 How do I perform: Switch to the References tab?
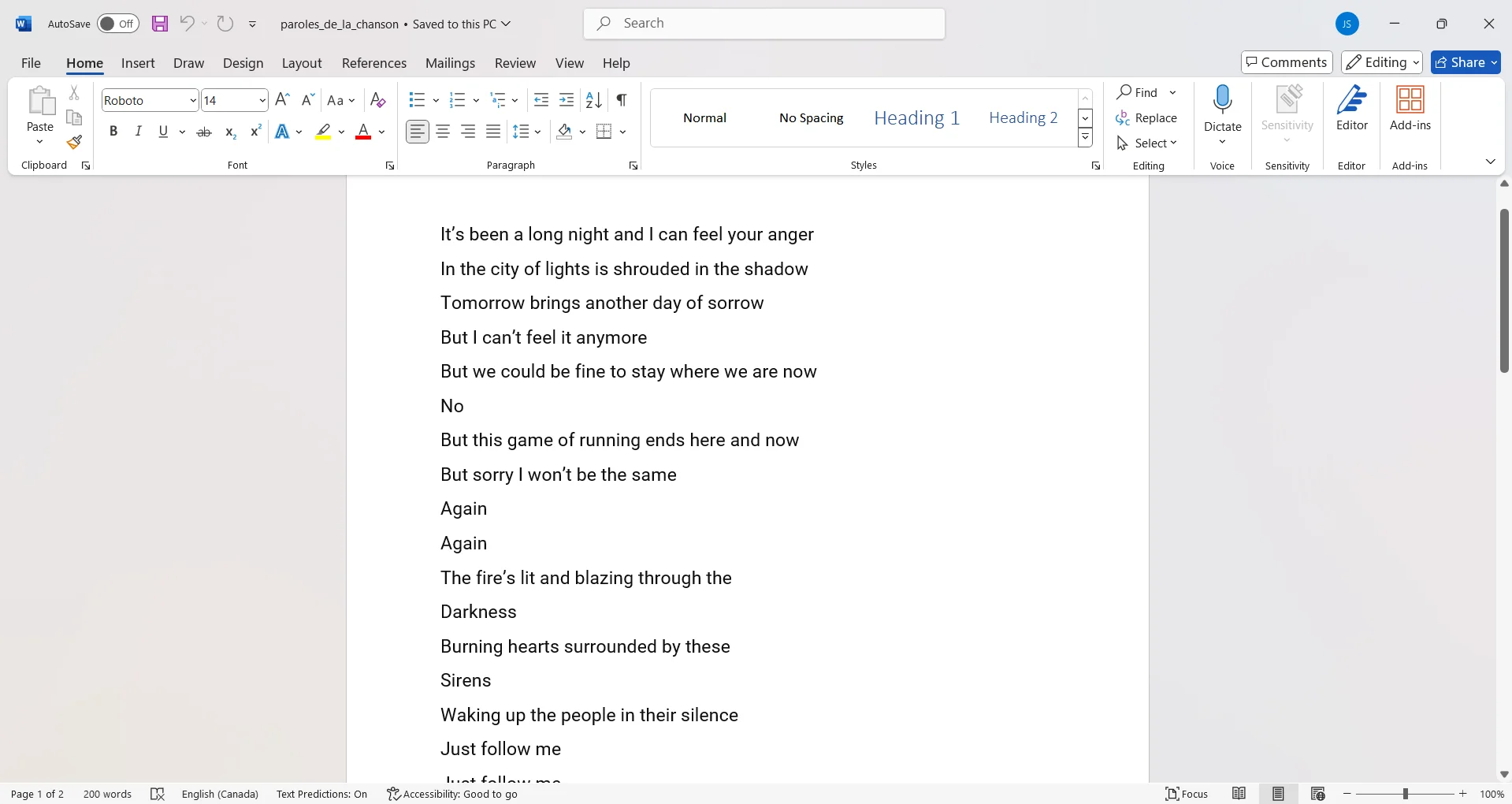pyautogui.click(x=374, y=63)
